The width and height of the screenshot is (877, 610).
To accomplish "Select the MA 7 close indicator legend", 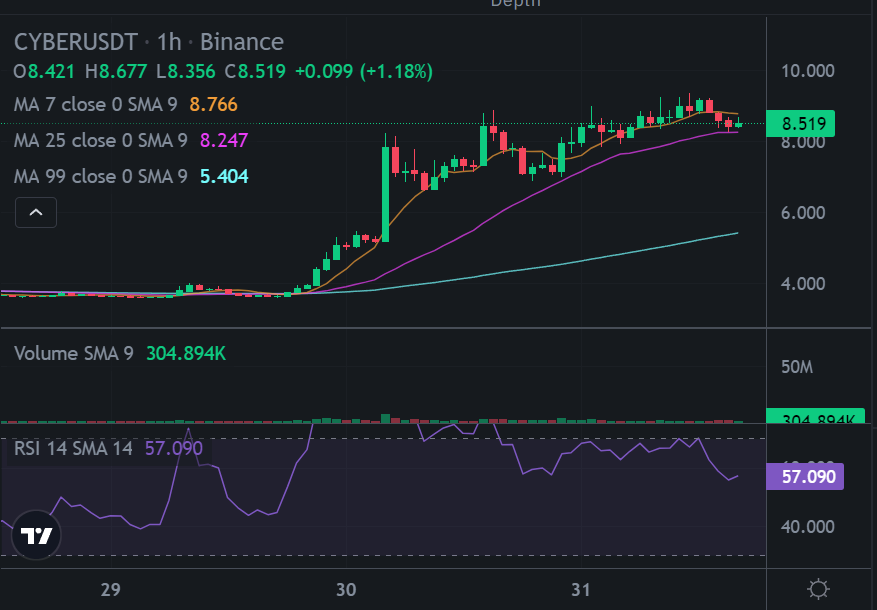I will (96, 105).
